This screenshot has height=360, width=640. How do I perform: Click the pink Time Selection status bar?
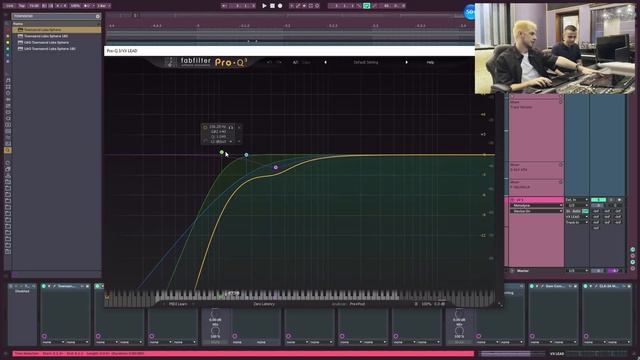pyautogui.click(x=243, y=353)
